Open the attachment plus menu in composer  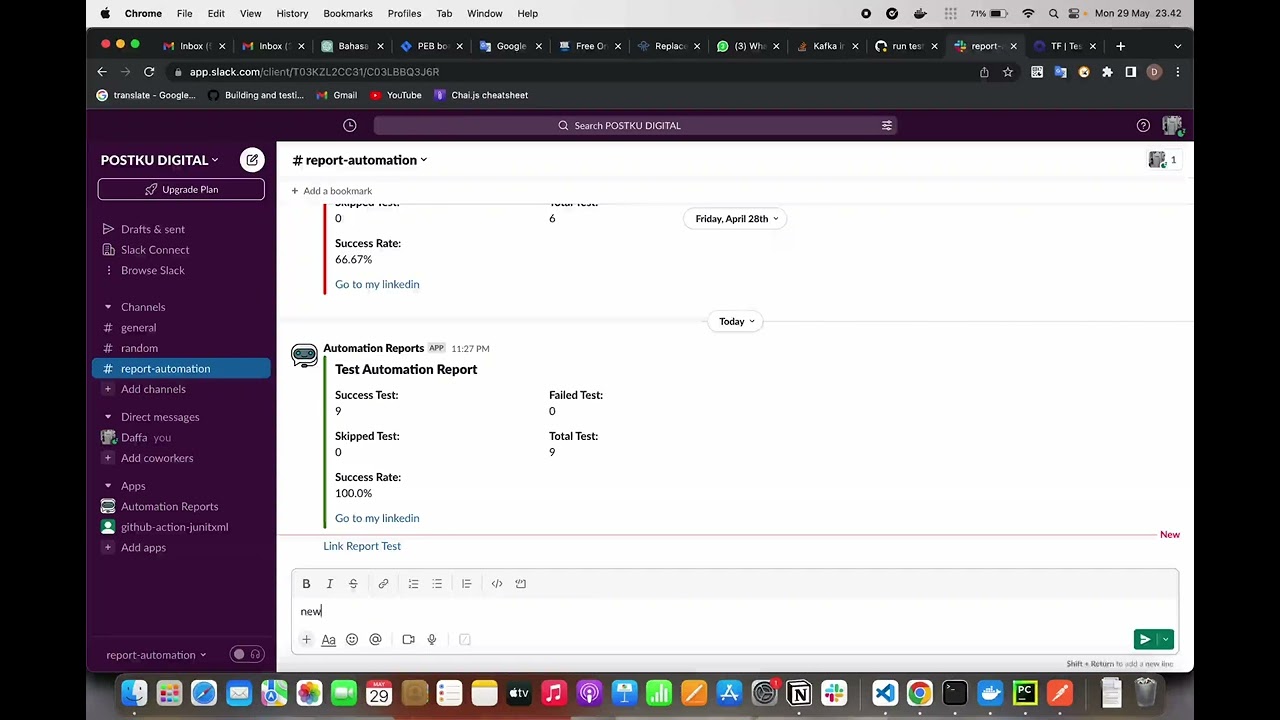(x=306, y=640)
